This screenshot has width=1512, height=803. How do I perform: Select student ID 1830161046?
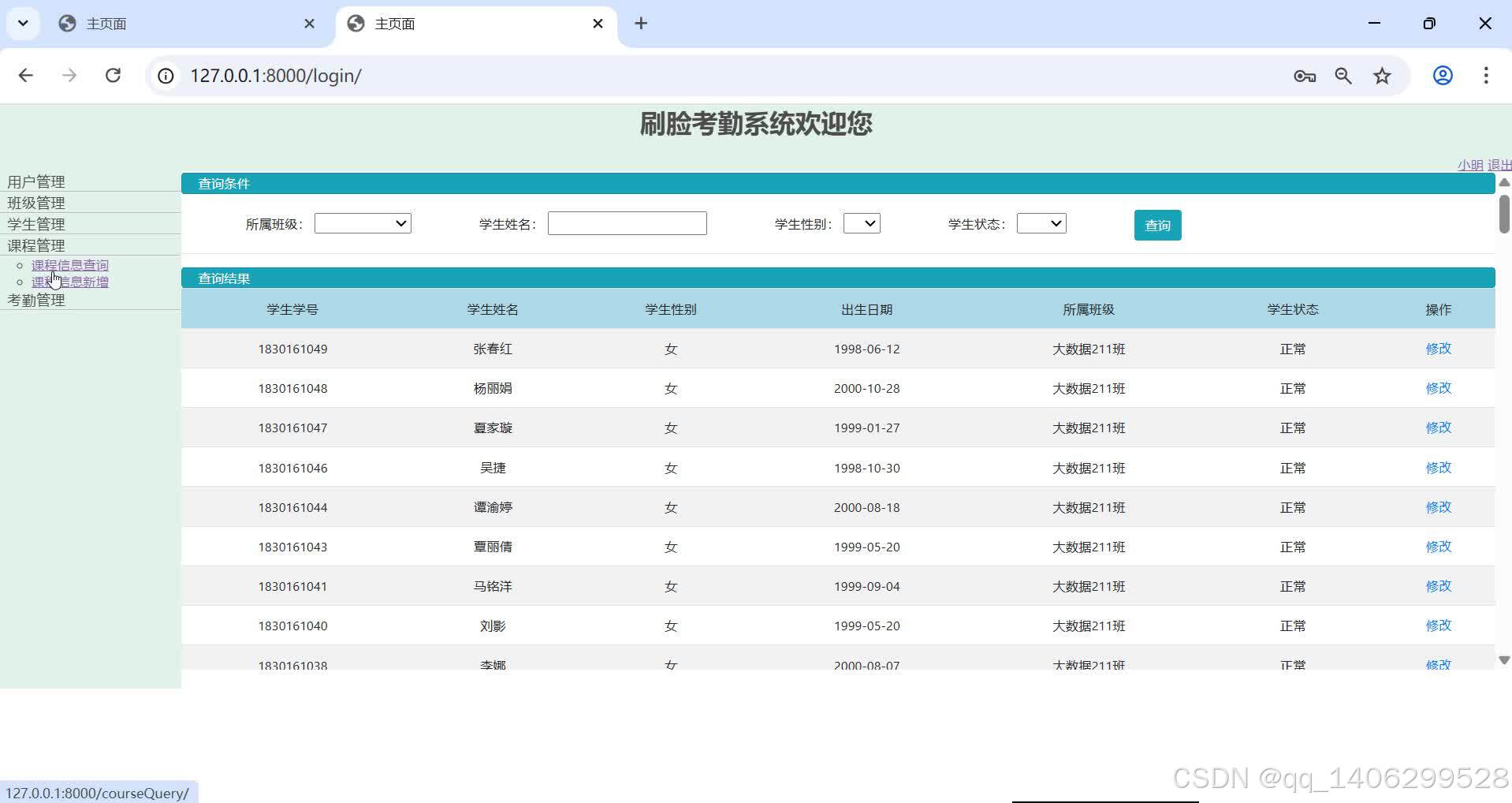click(x=292, y=468)
